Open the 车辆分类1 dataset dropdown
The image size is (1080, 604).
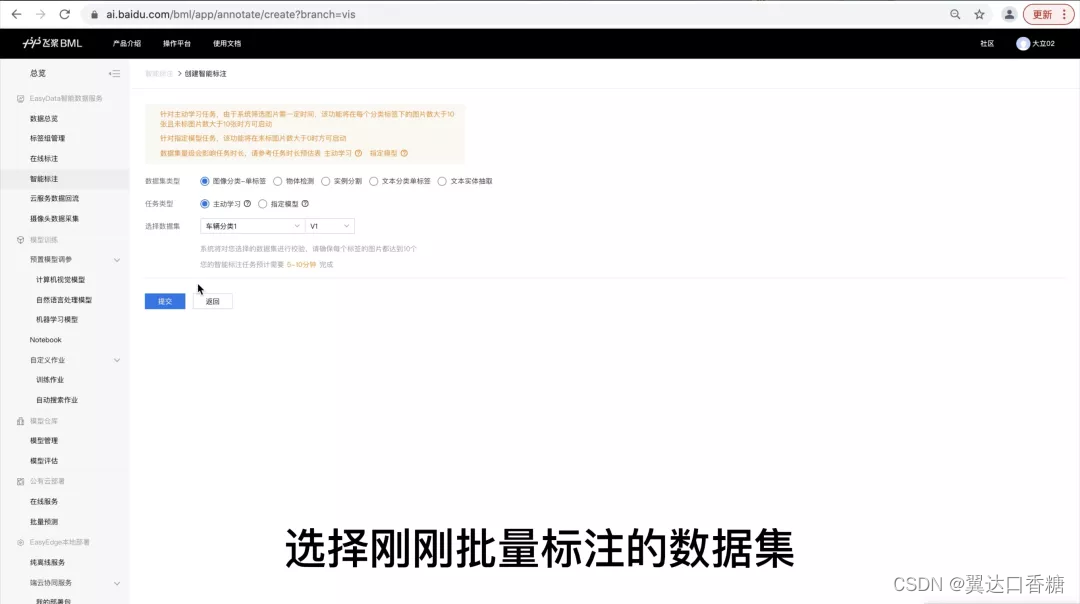(251, 226)
